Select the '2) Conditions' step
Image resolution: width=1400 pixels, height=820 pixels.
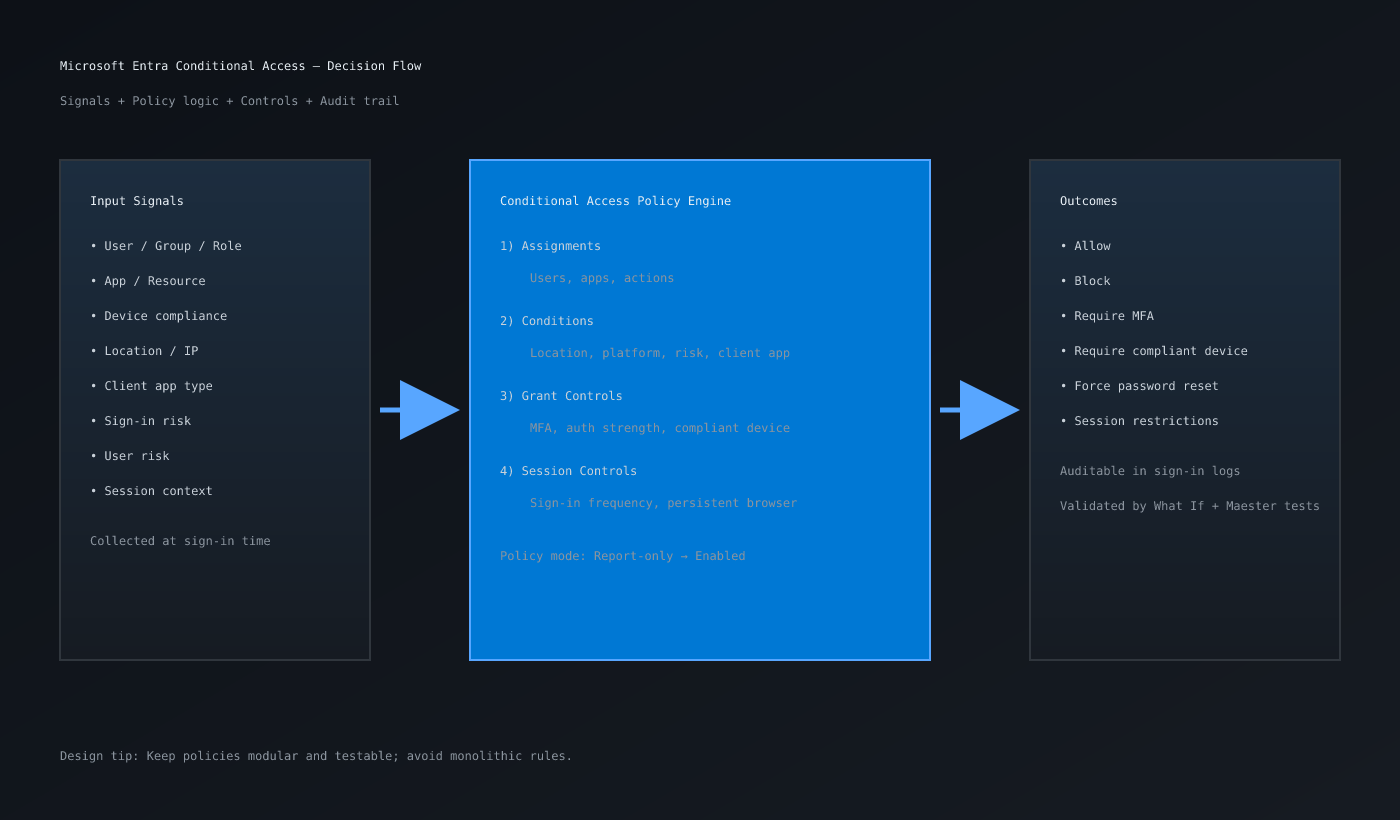[547, 321]
